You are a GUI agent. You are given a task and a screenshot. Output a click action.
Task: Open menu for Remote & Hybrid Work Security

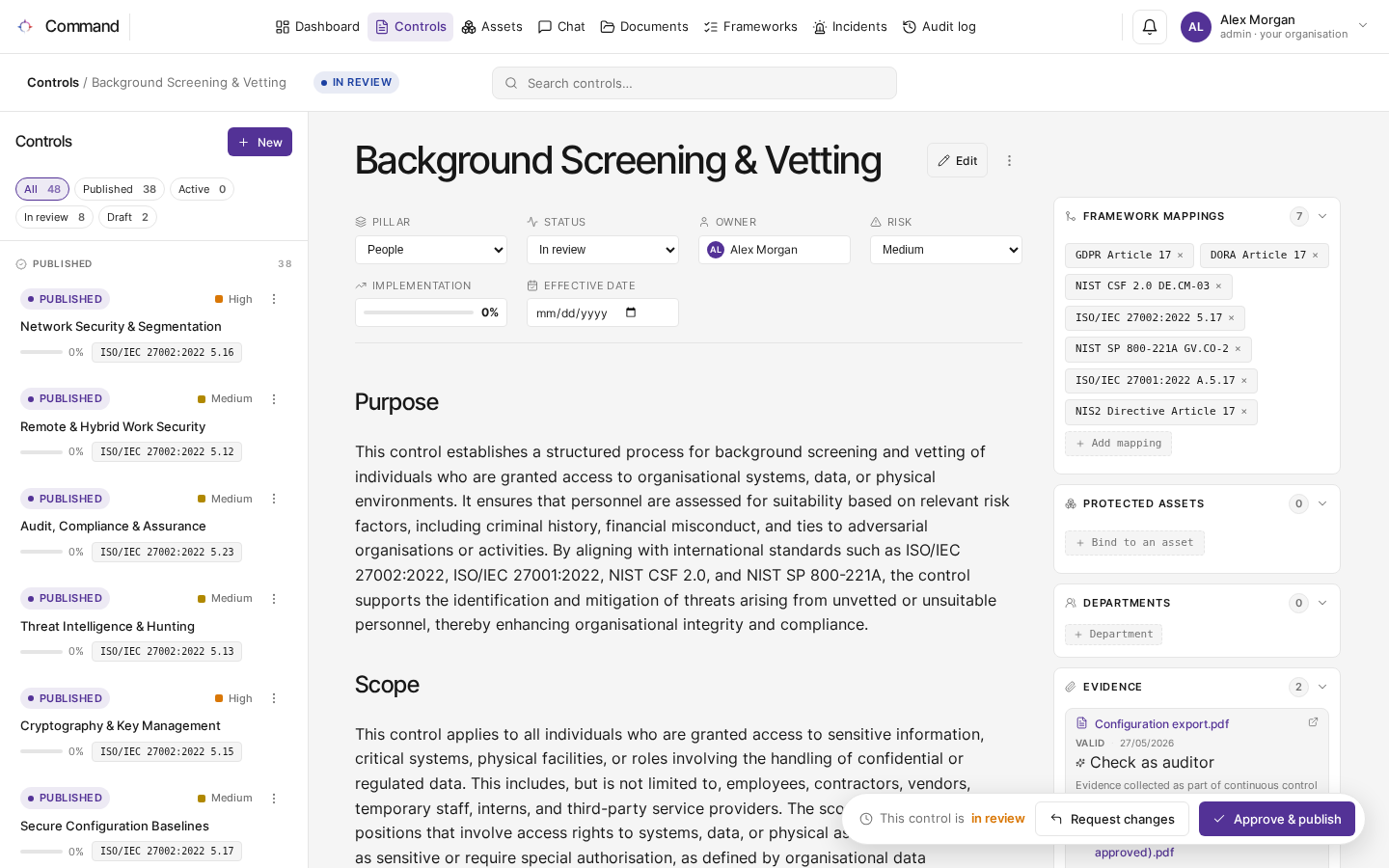pyautogui.click(x=274, y=399)
